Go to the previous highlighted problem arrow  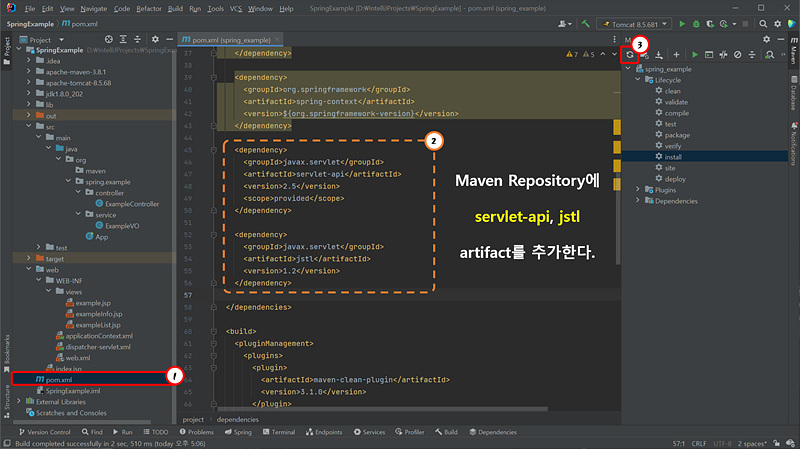click(x=603, y=54)
